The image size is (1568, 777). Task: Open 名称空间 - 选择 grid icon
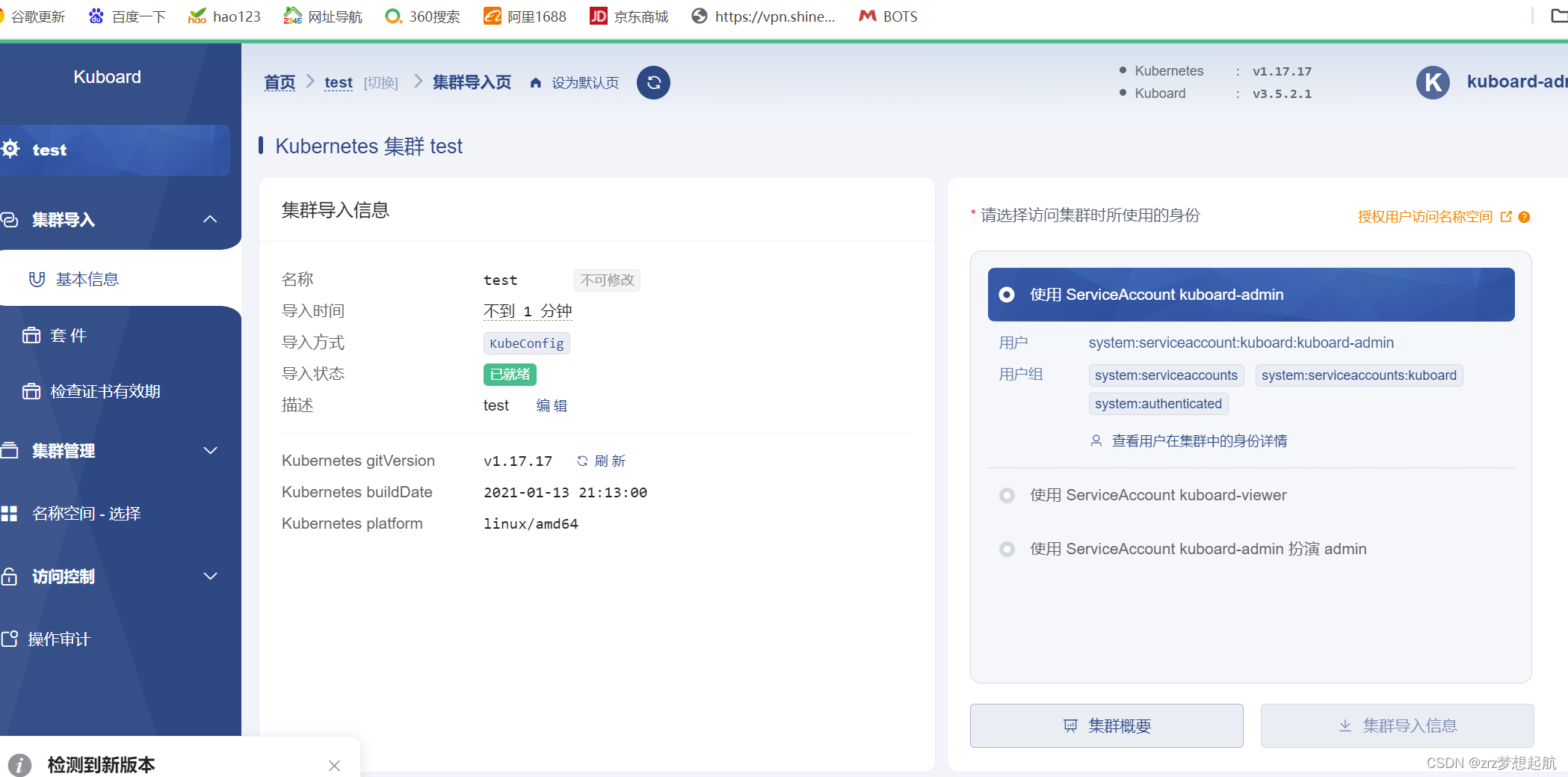coord(11,513)
